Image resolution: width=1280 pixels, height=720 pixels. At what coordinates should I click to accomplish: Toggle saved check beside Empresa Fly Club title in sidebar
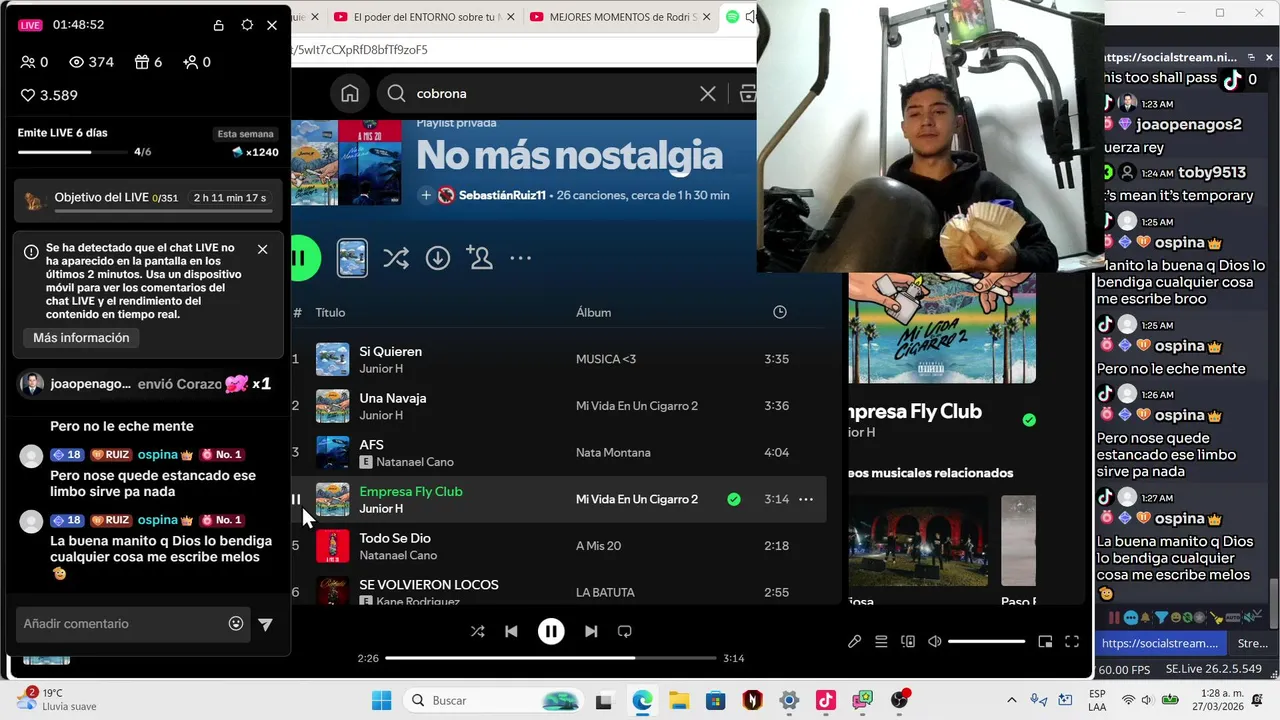(x=1029, y=420)
